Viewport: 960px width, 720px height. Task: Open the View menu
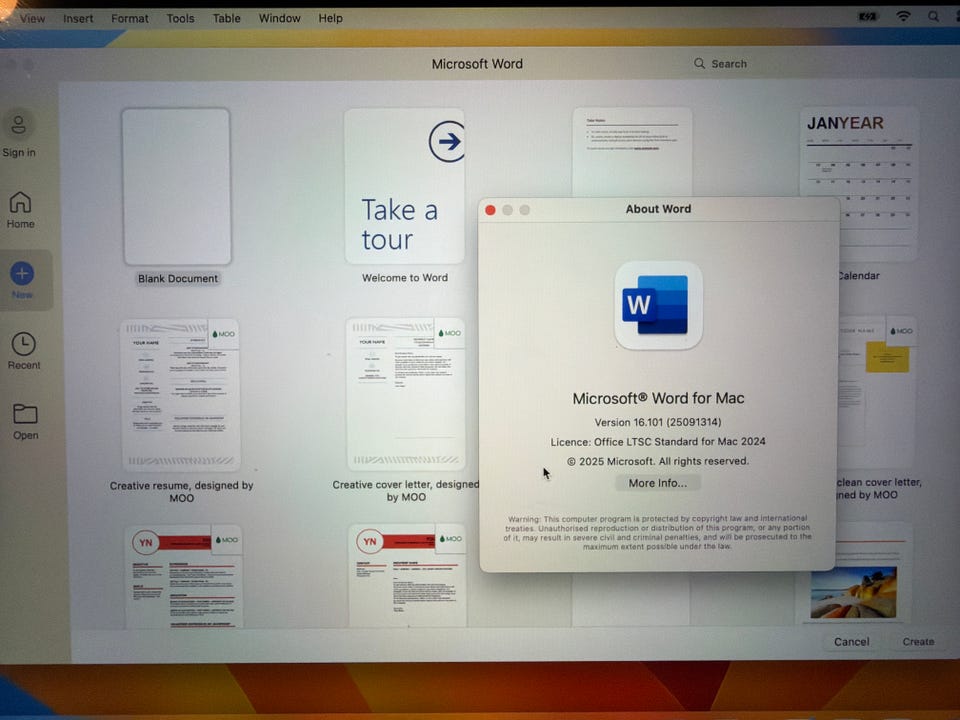click(32, 18)
